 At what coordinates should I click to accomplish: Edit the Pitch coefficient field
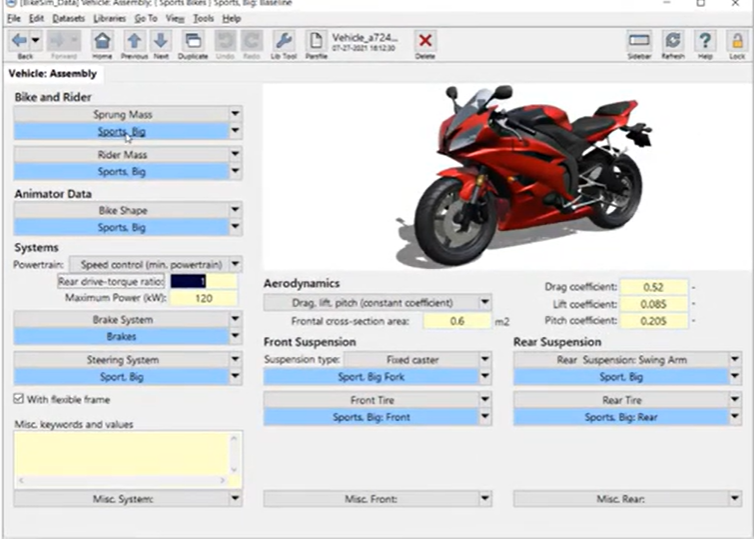pos(653,321)
